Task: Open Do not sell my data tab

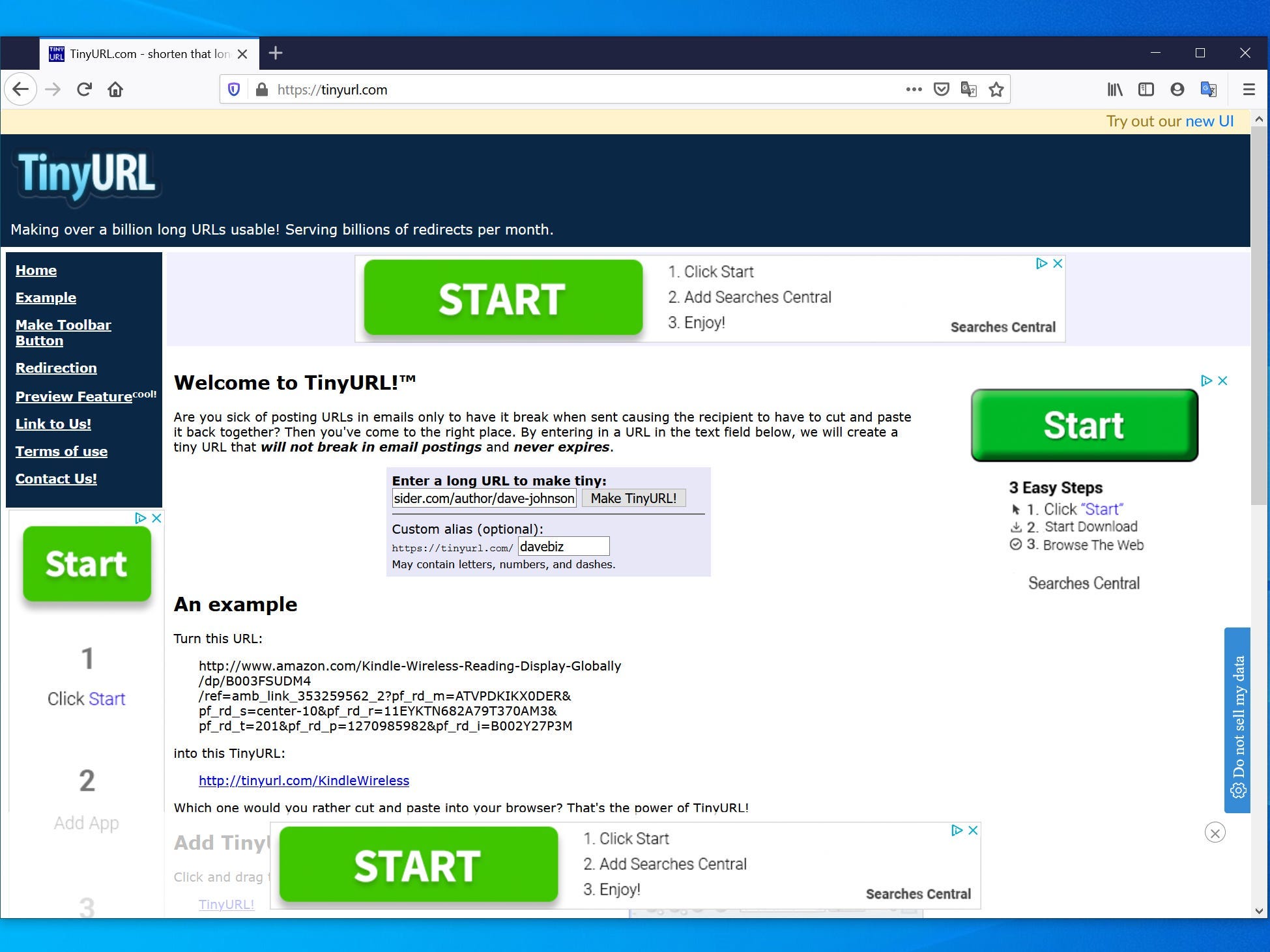Action: [1237, 720]
